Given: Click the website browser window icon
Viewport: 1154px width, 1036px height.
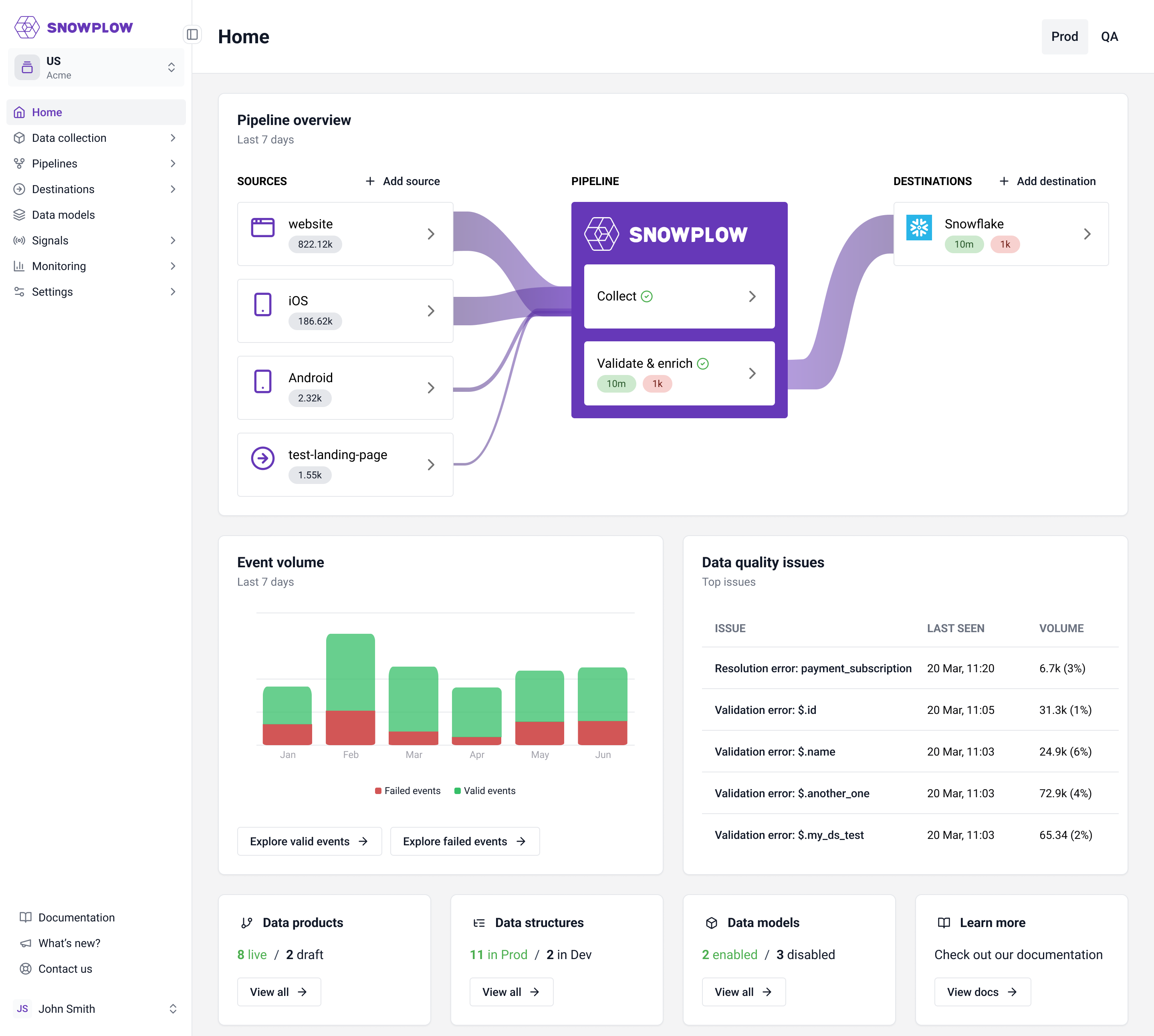Looking at the screenshot, I should point(263,227).
